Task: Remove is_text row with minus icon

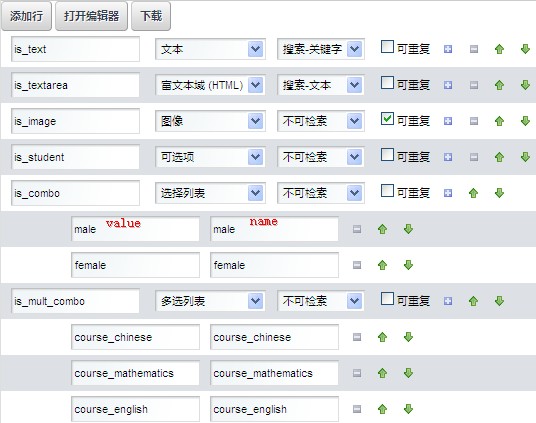Action: pos(474,49)
